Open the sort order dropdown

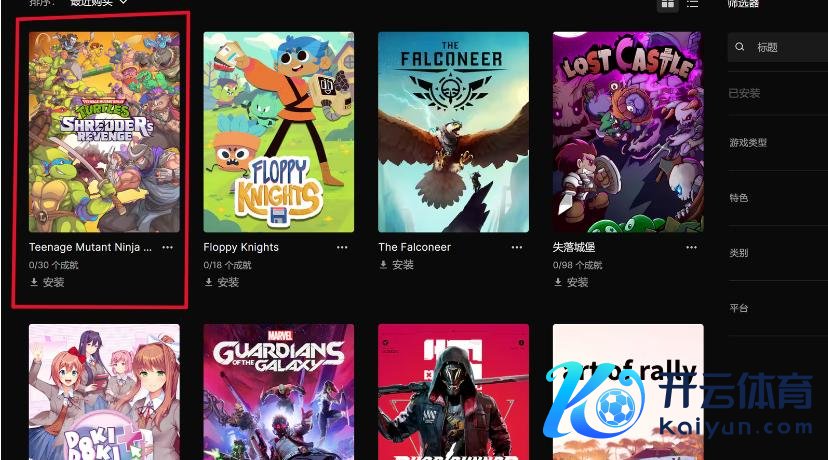[x=99, y=3]
